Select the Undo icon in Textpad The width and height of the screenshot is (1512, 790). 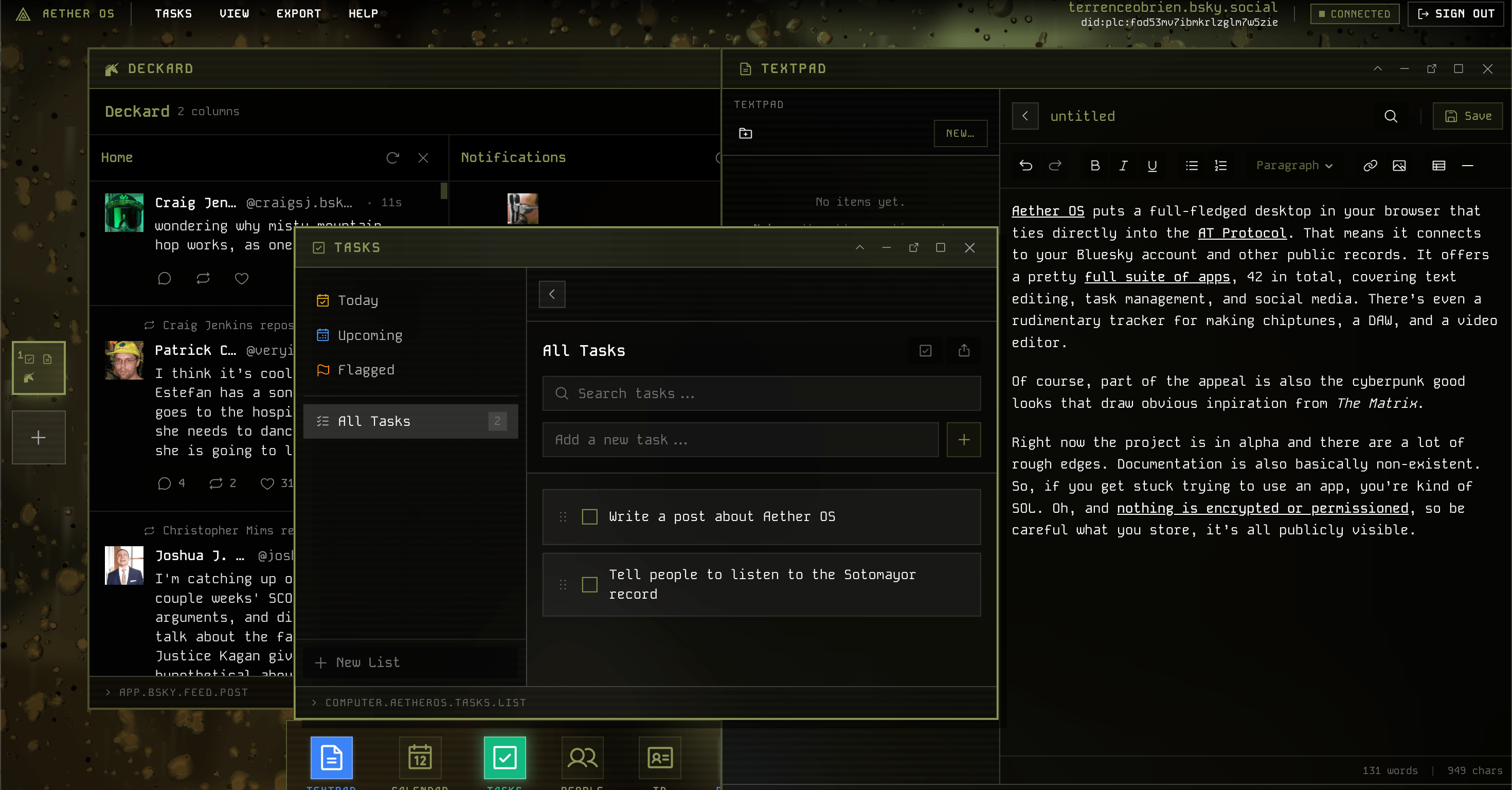click(1026, 166)
